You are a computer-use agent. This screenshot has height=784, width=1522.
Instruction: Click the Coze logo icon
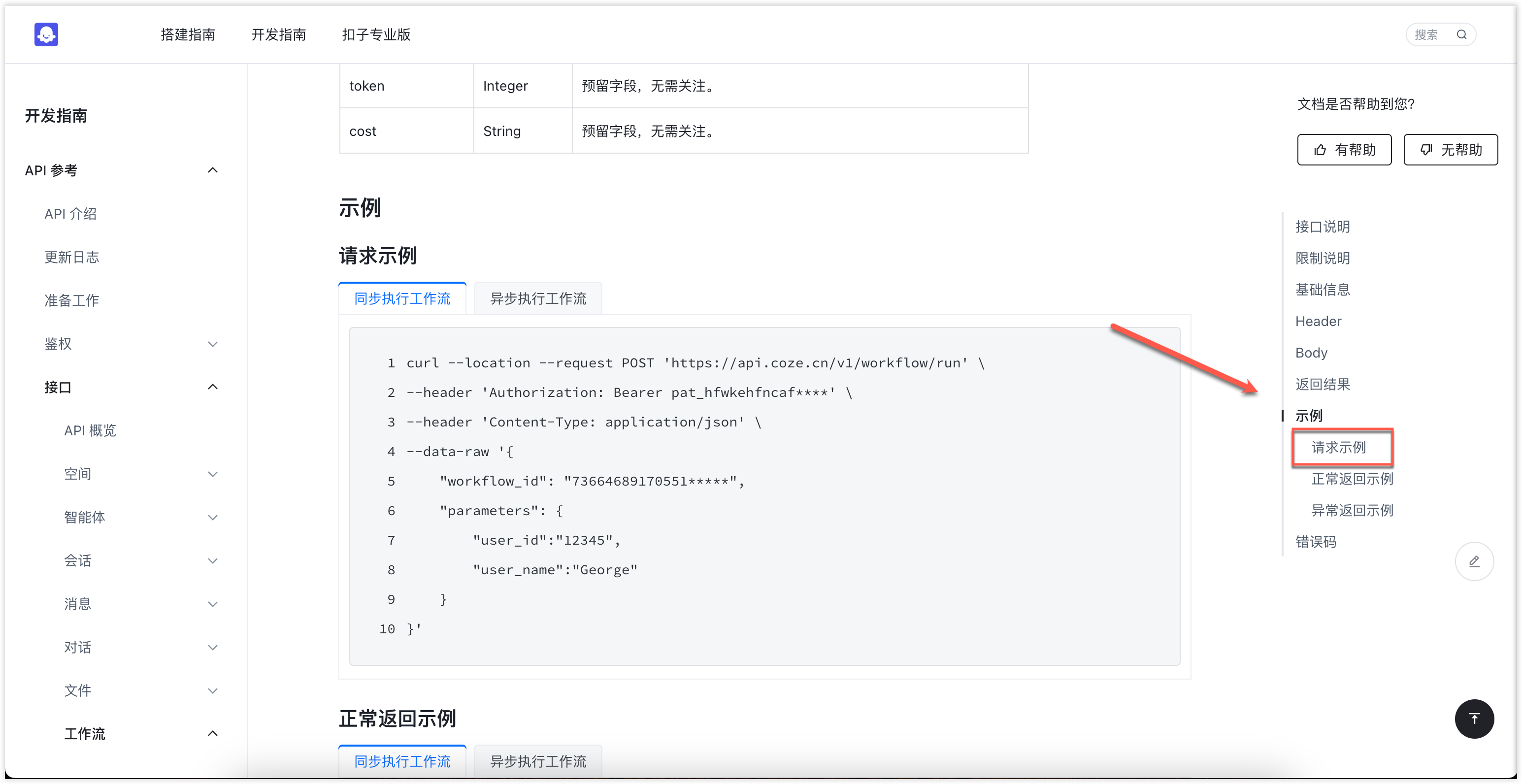pyautogui.click(x=46, y=34)
